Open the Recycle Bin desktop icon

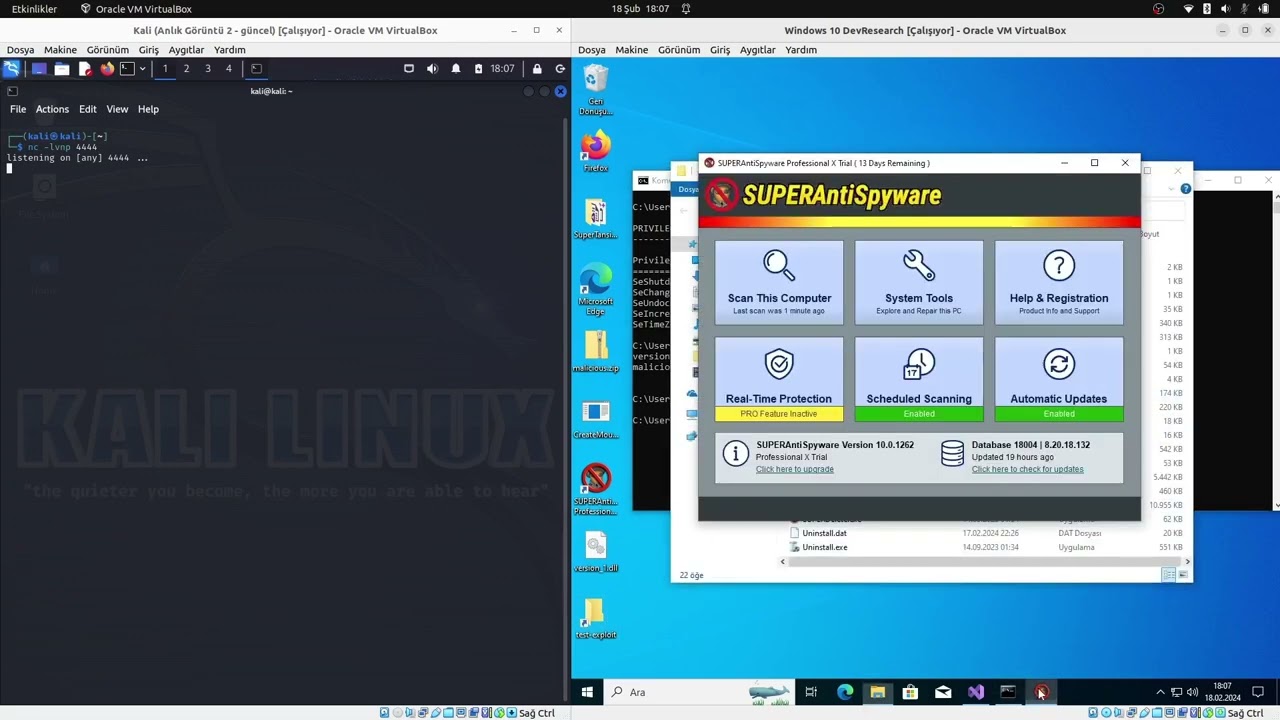(x=596, y=89)
